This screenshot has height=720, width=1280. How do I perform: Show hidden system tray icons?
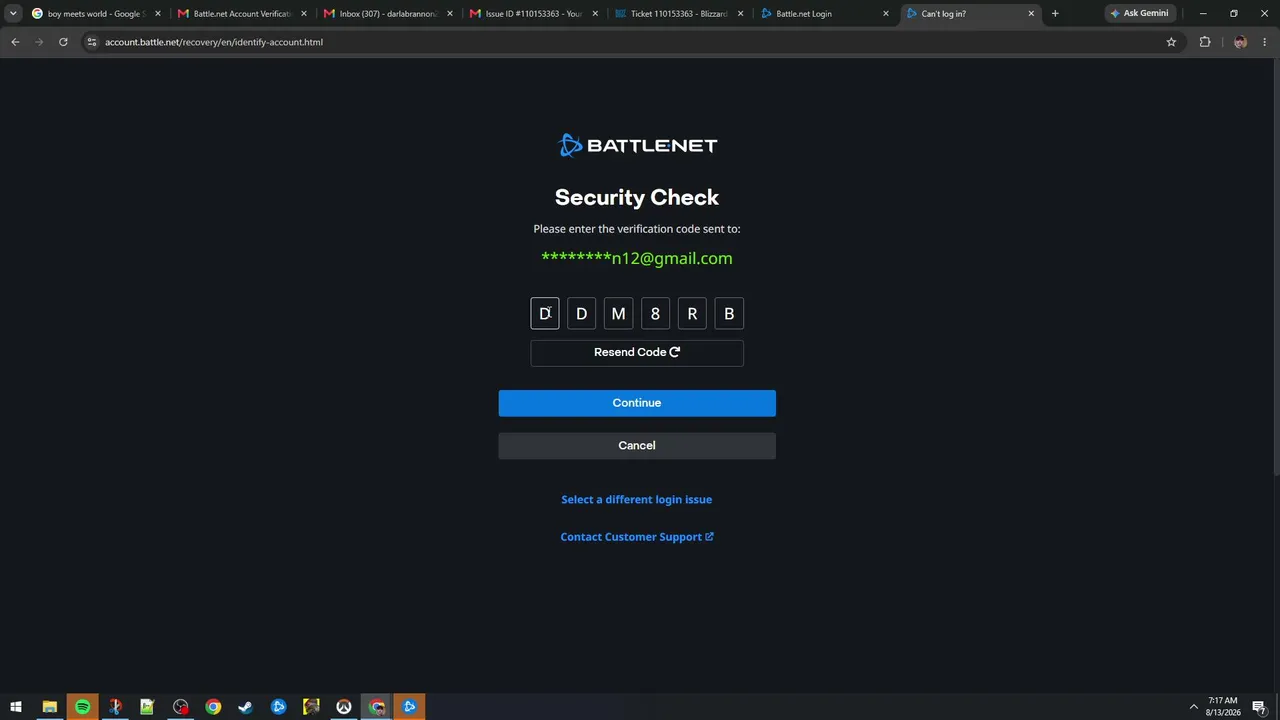point(1193,707)
